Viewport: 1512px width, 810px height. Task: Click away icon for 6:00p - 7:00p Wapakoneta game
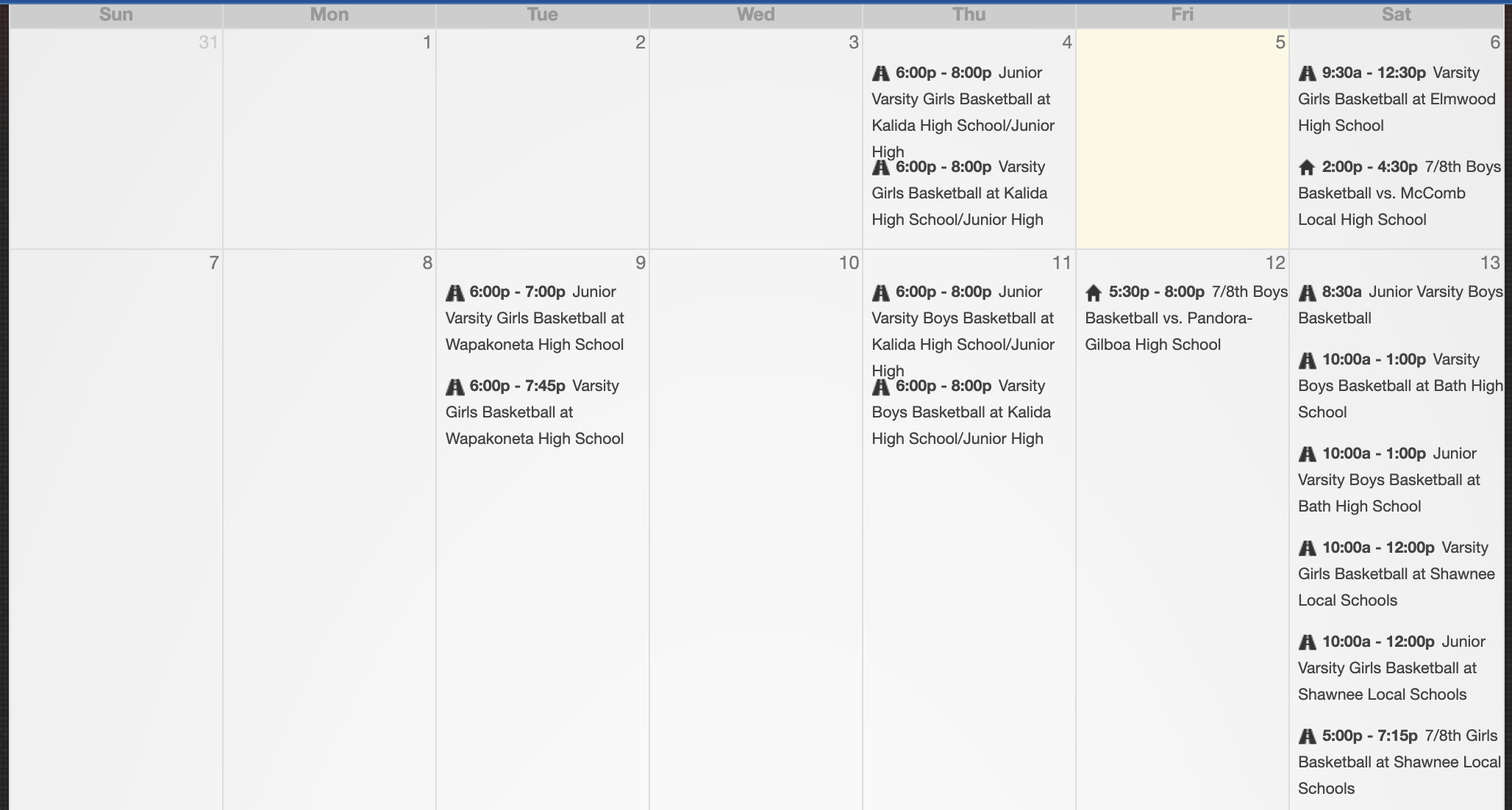(454, 293)
